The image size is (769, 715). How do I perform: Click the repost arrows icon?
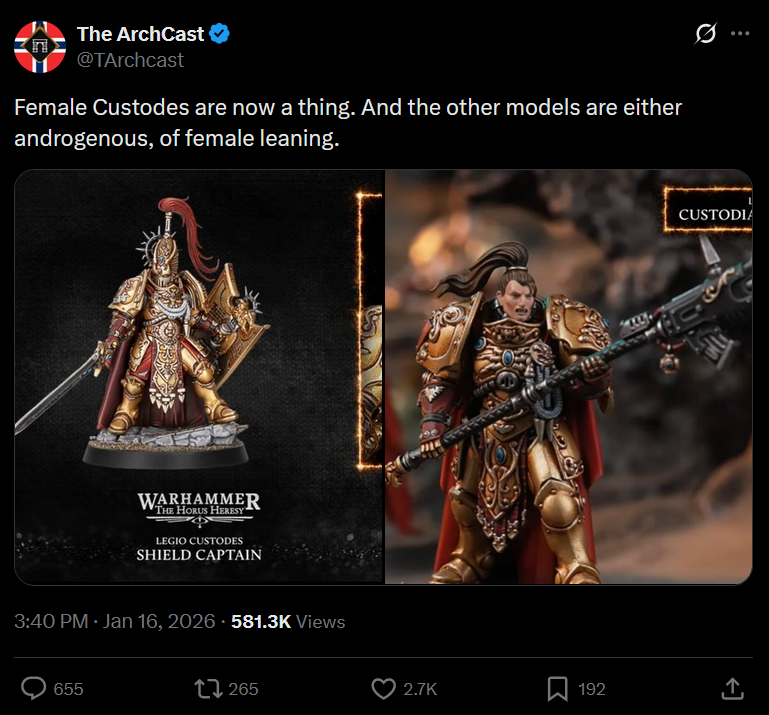click(209, 689)
